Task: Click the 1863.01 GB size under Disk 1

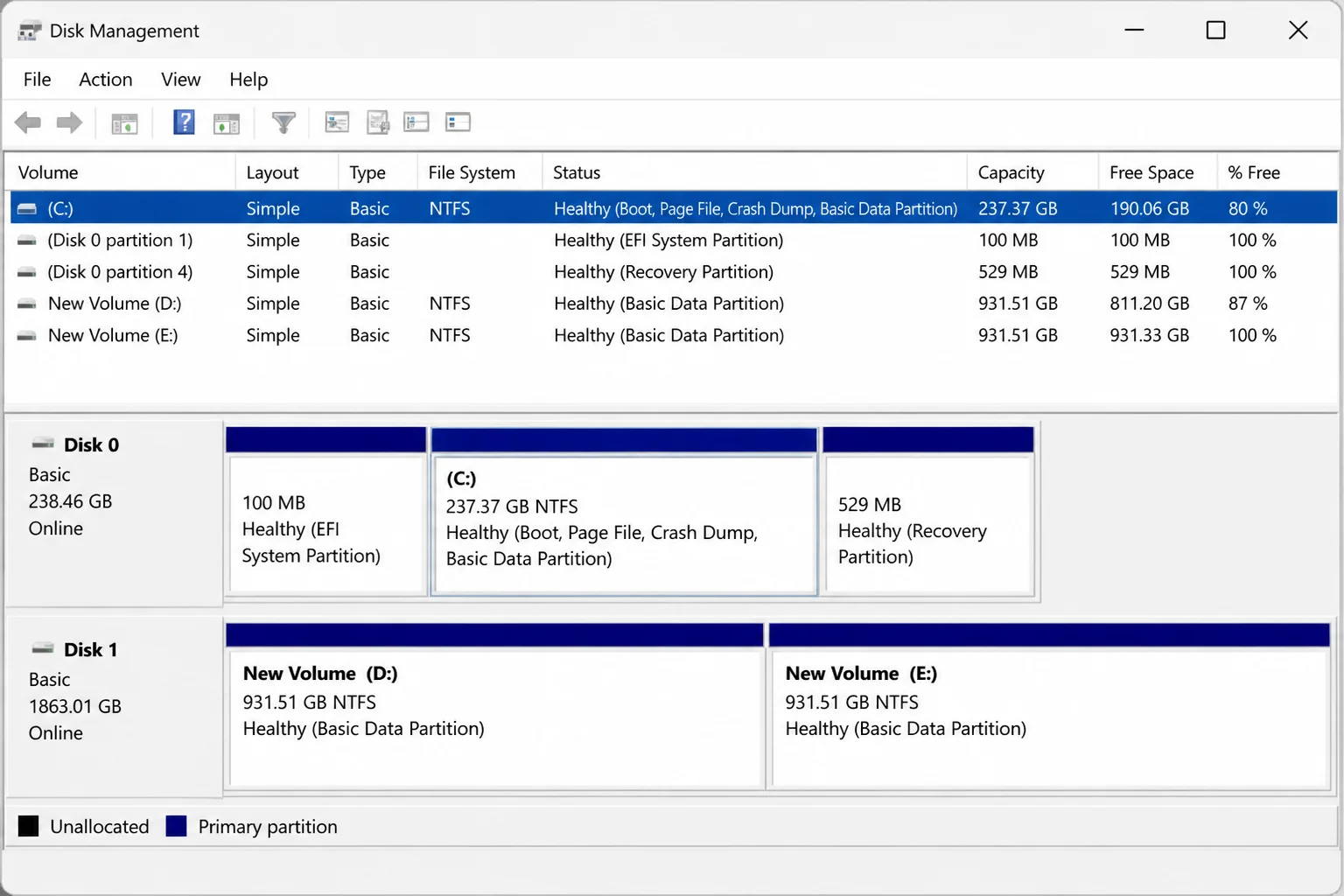Action: [75, 706]
